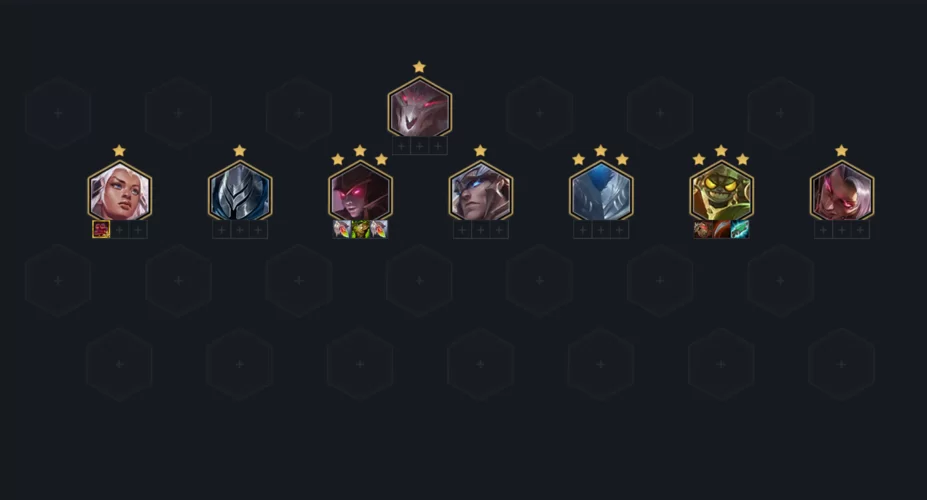Viewport: 927px width, 500px height.
Task: Click the red-eyed hat-wearing three-star champion
Action: 360,191
